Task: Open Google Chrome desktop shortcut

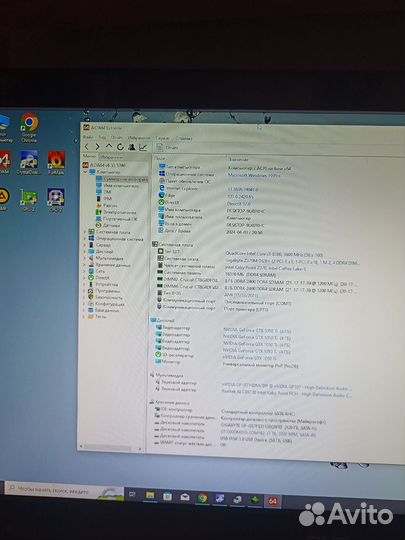Action: [29, 127]
